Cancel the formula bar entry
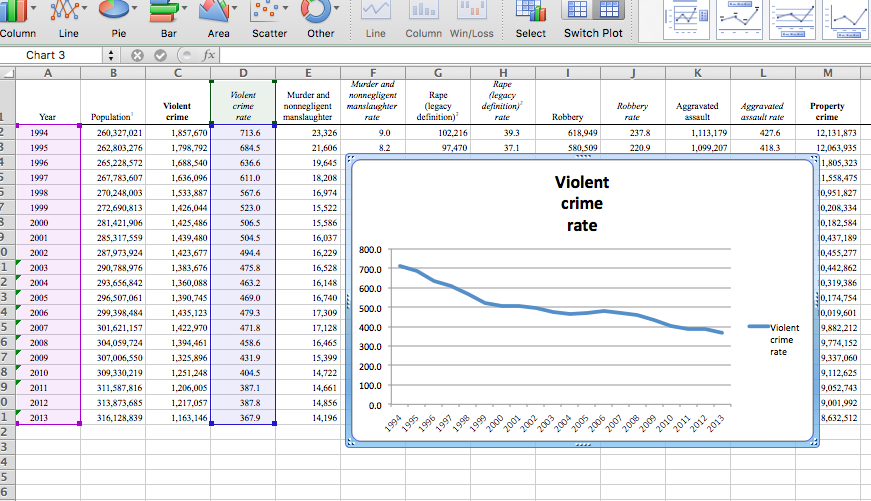 (x=137, y=56)
